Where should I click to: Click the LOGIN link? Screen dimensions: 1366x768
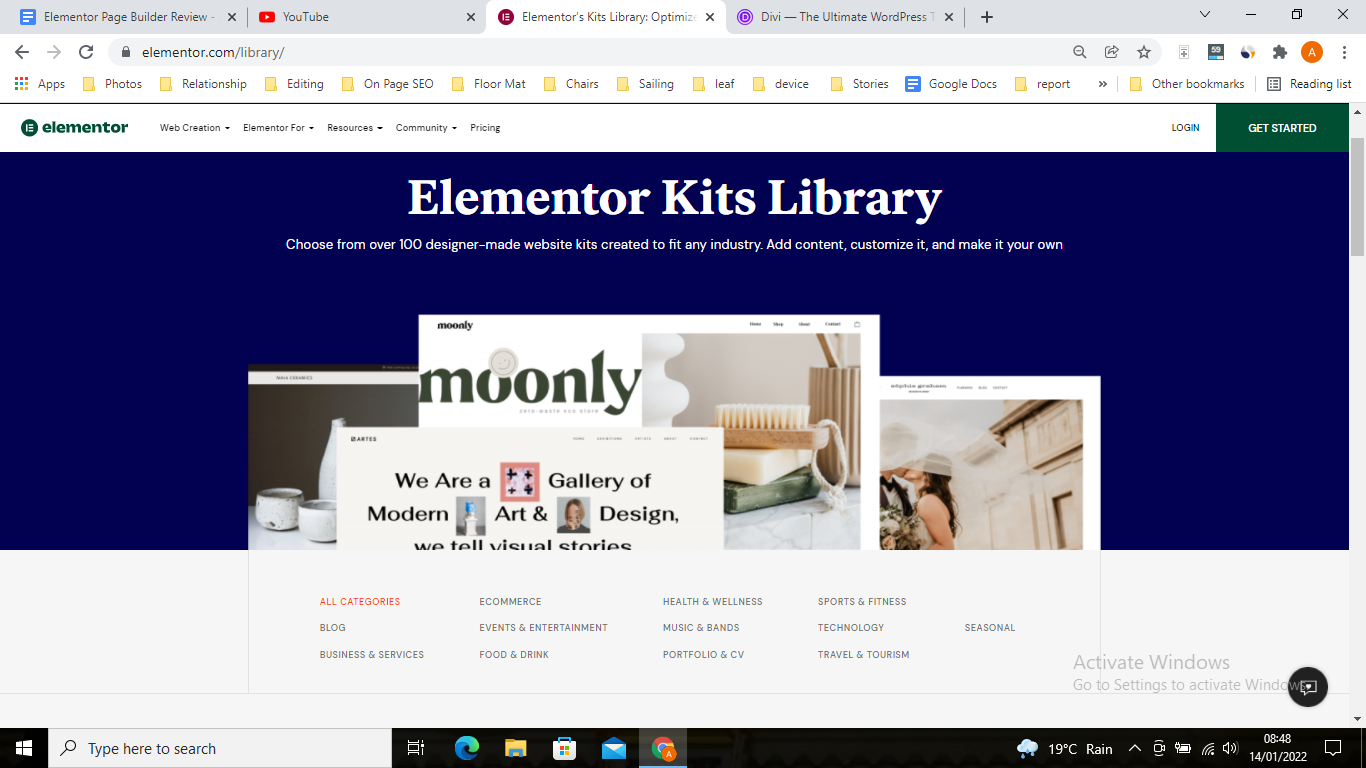(1185, 128)
